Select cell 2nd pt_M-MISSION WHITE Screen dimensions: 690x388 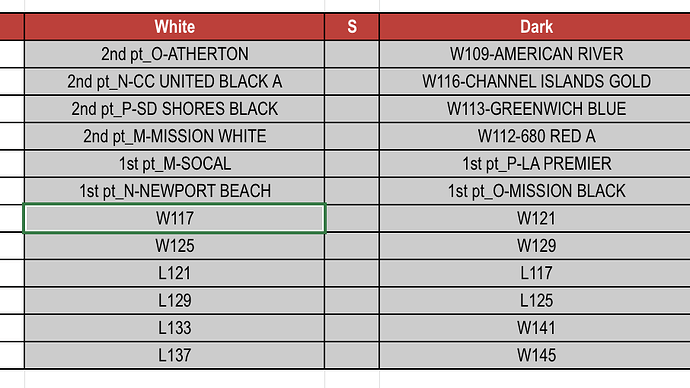coord(175,136)
